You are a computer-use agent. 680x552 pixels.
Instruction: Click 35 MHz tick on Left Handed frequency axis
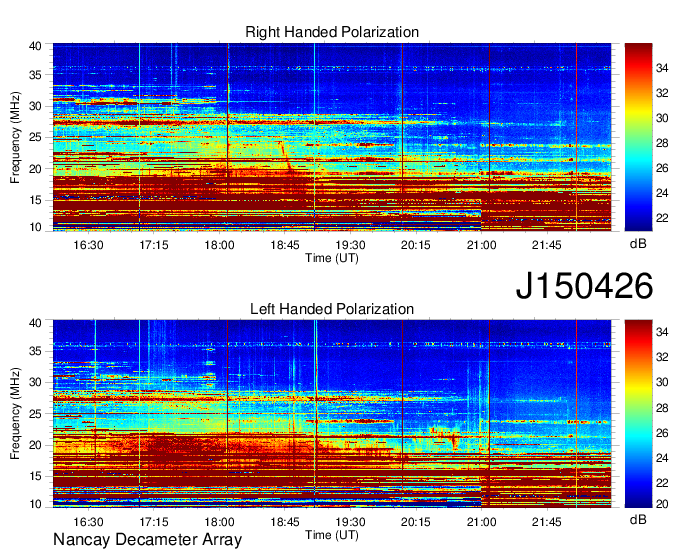35,351
